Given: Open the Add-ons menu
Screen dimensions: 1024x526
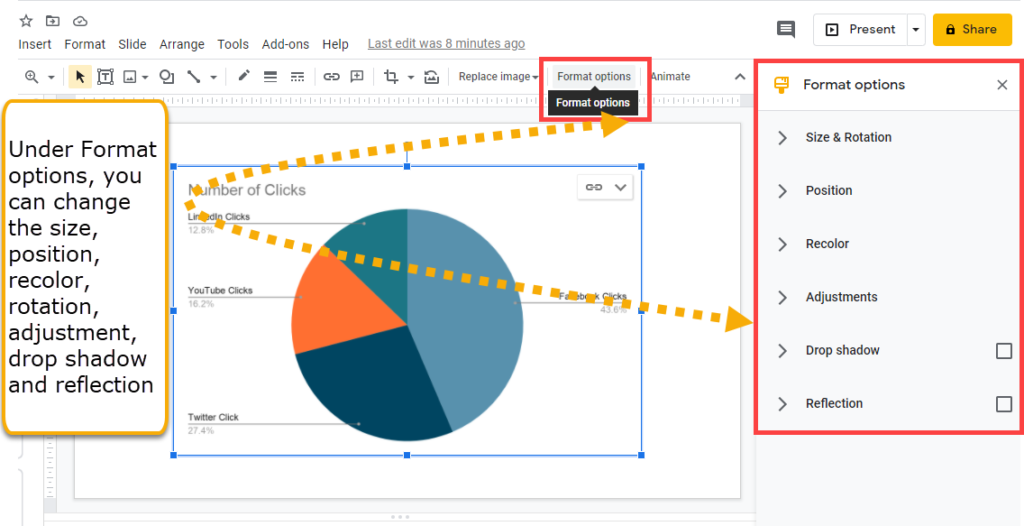Looking at the screenshot, I should (x=285, y=44).
